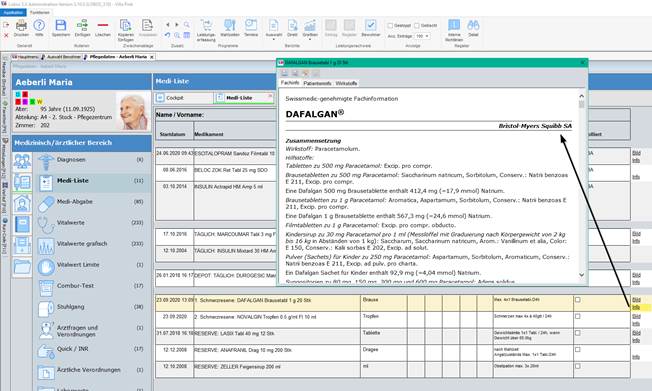The image size is (652, 391).
Task: Click the Bewohner checkmark icon
Action: pyautogui.click(x=370, y=25)
